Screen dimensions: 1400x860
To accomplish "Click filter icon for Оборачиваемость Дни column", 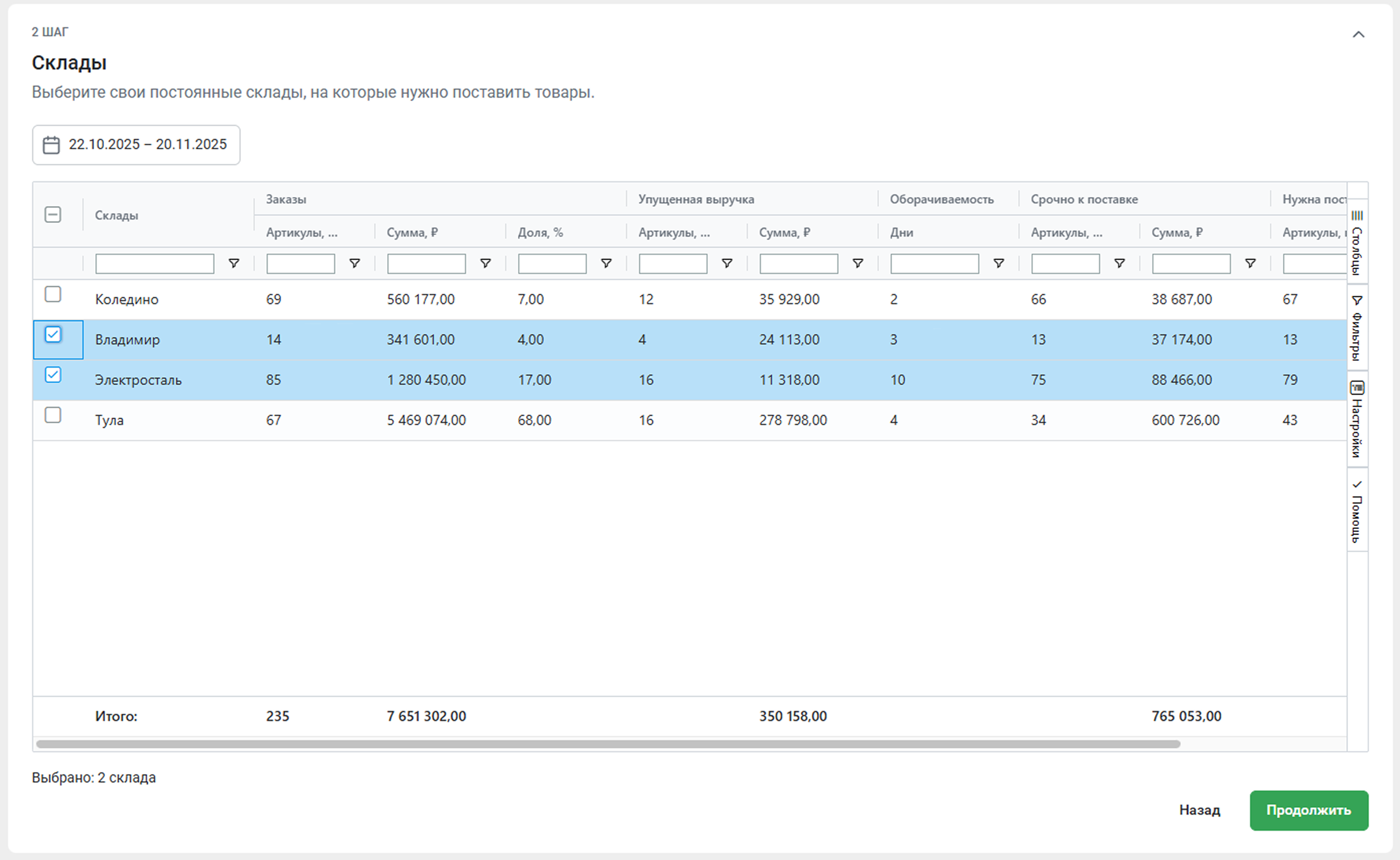I will (998, 263).
